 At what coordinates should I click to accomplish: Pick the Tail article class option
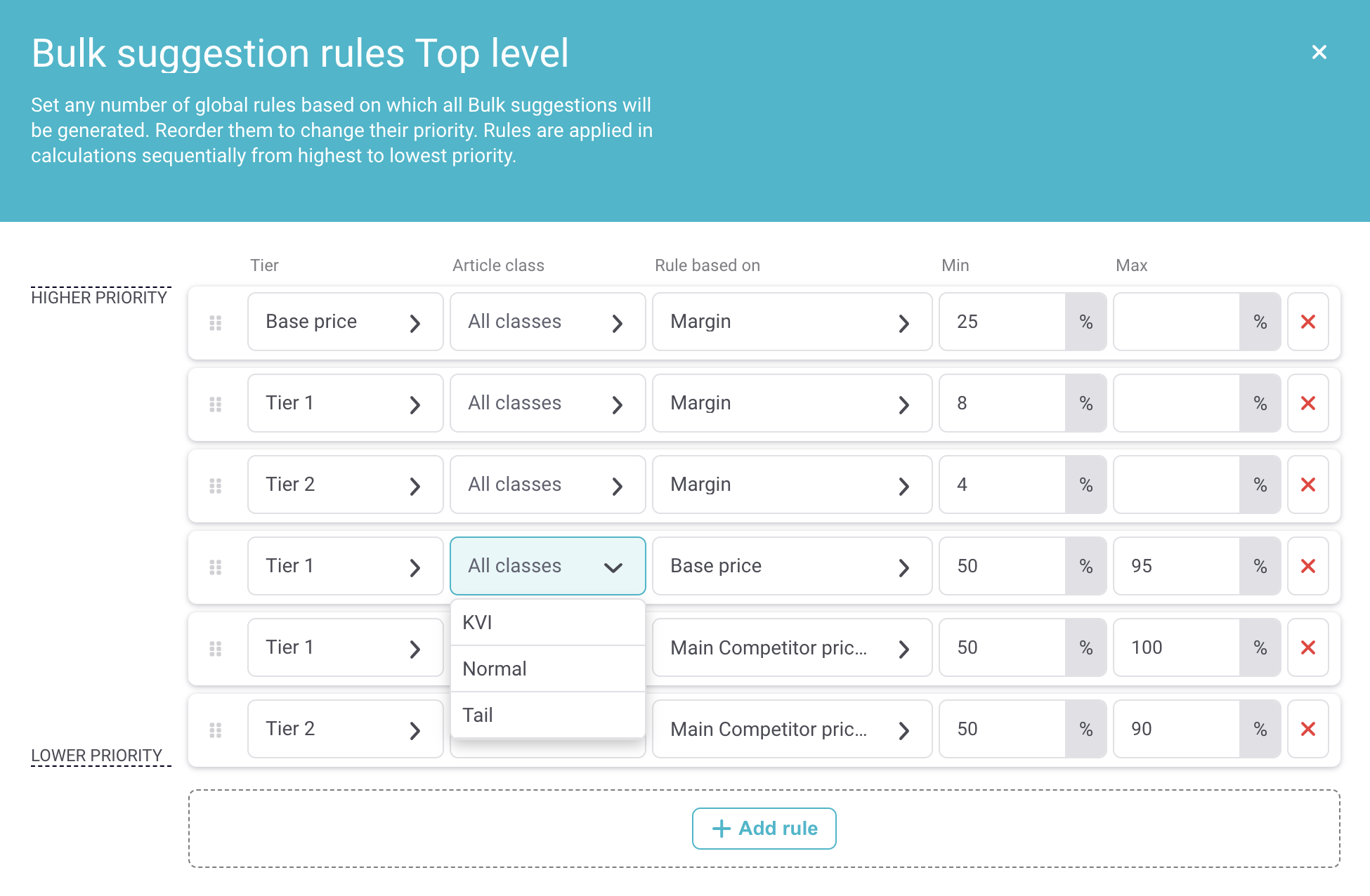coord(547,716)
